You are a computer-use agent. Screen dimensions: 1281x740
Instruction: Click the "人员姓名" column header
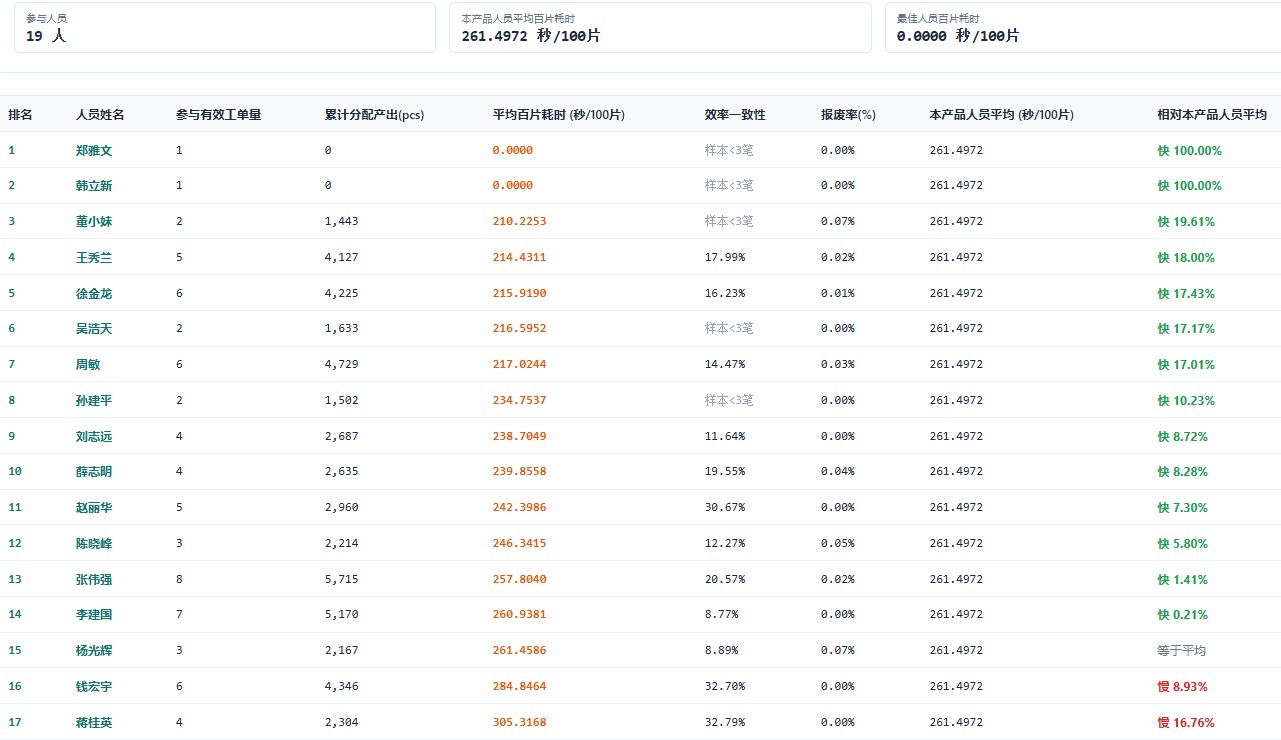[x=100, y=115]
